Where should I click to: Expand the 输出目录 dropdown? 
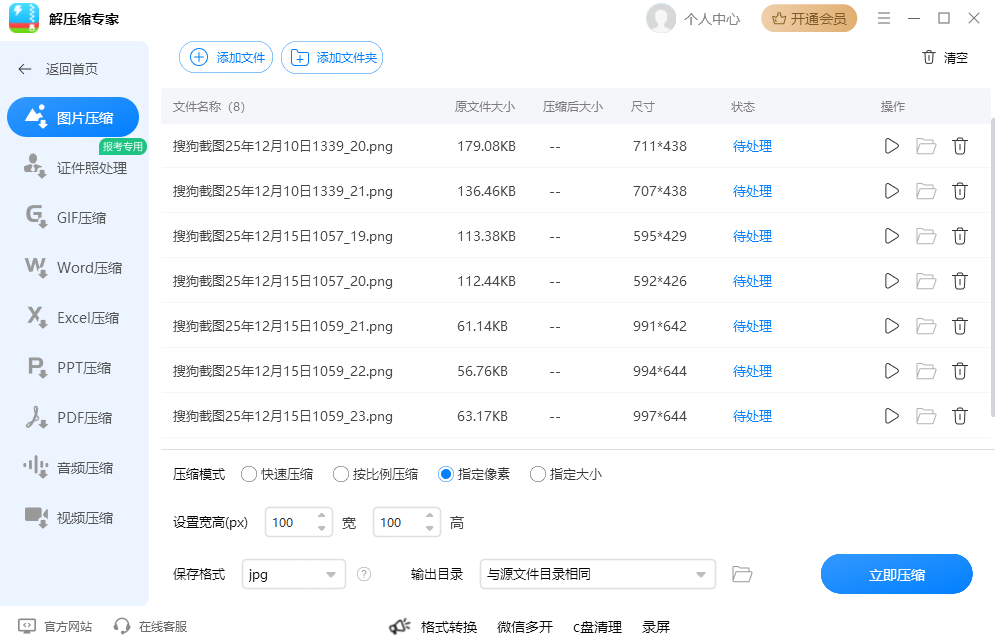click(x=595, y=574)
